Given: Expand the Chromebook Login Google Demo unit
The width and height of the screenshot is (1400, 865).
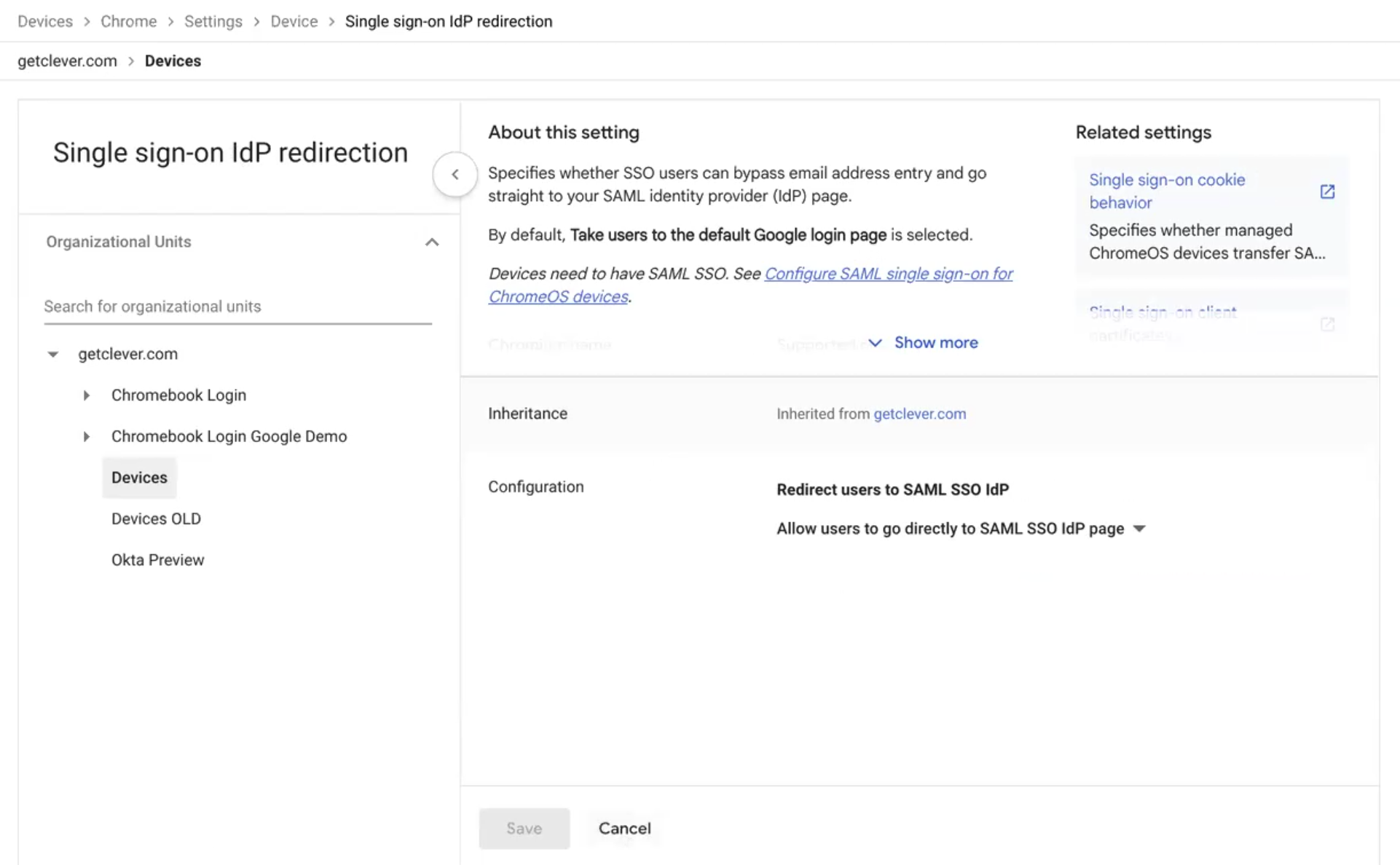Looking at the screenshot, I should (87, 436).
